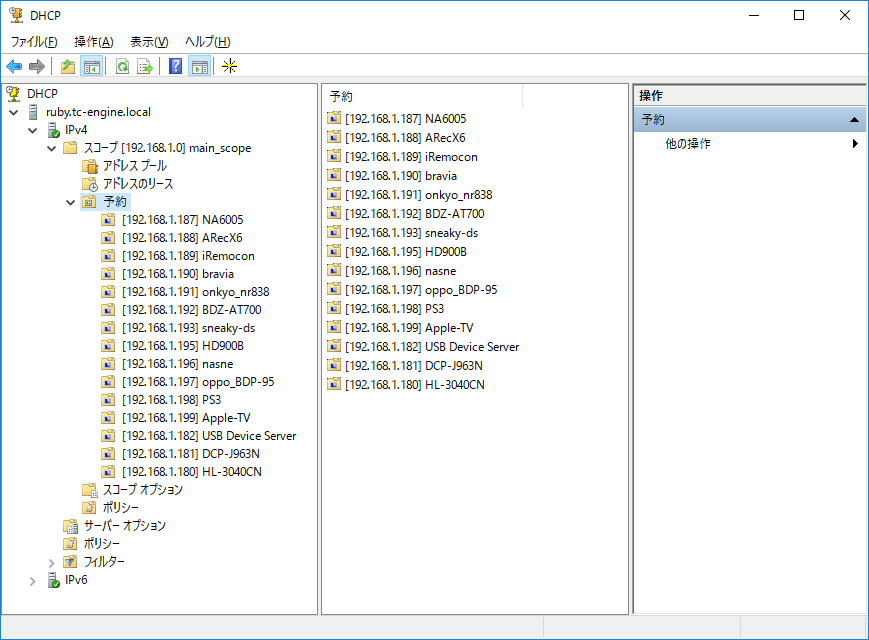Expand the フィルター node
Viewport: 869px width, 640px height.
point(52,562)
